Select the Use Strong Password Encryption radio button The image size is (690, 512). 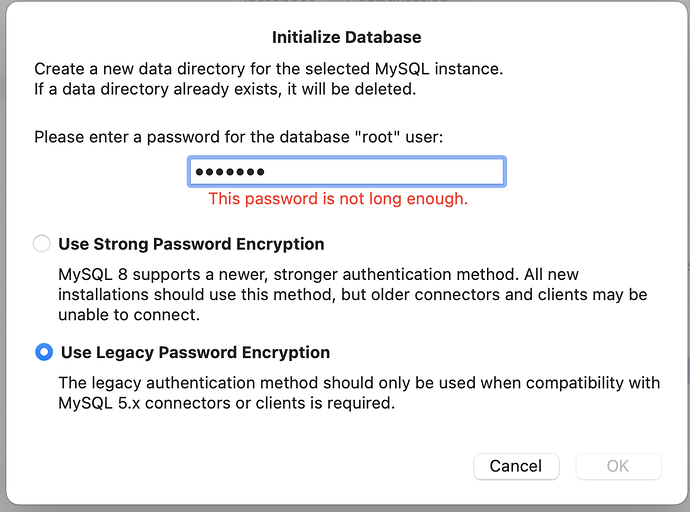coord(42,244)
